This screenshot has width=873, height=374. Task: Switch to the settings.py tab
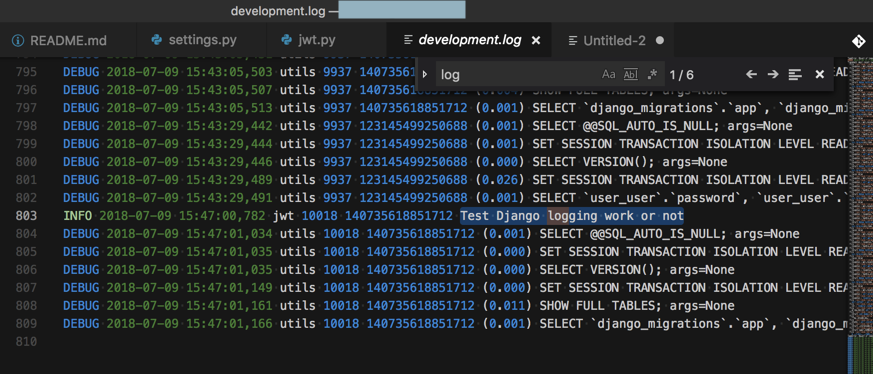(202, 40)
